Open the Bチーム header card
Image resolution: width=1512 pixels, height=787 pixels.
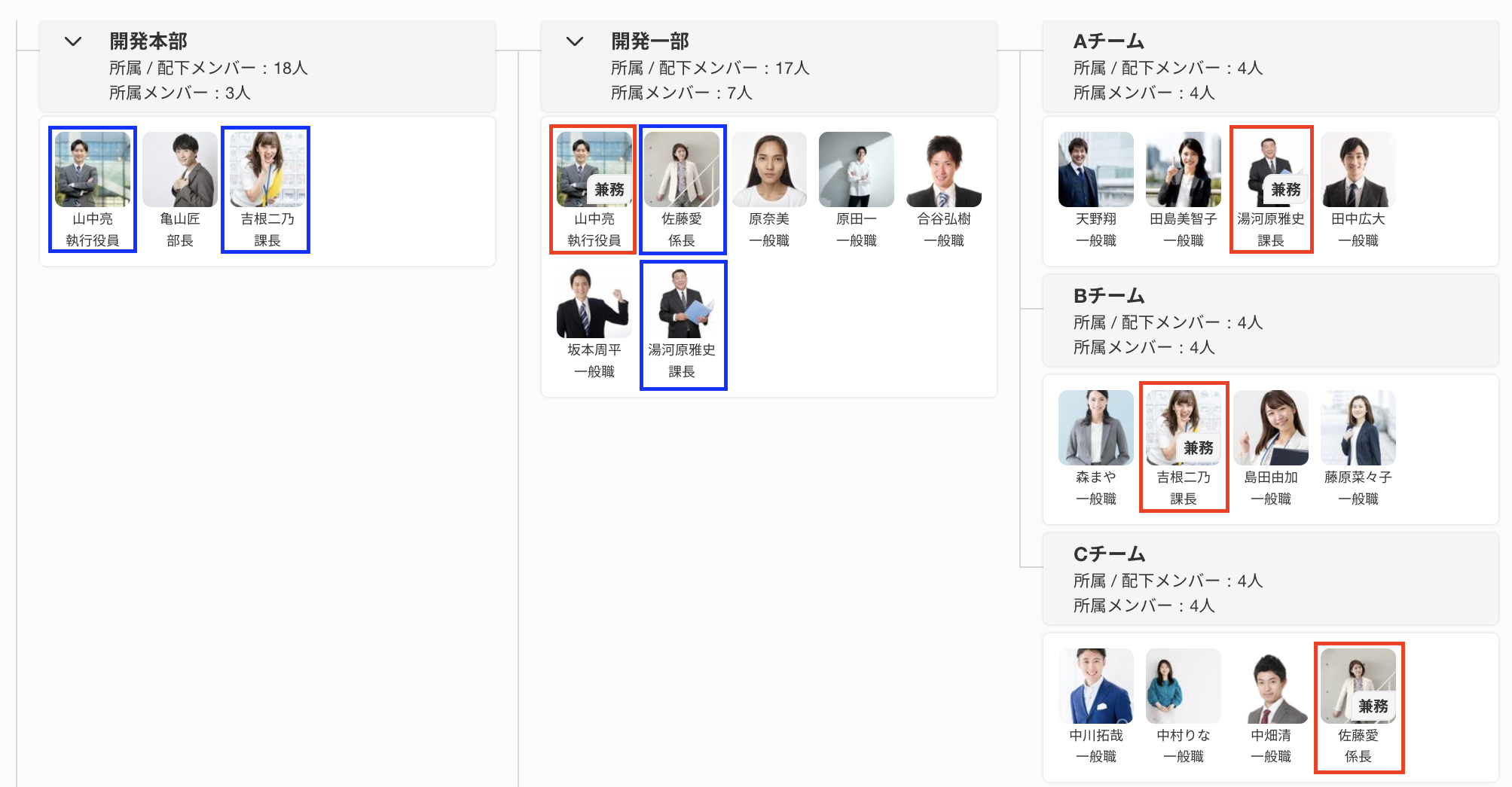pyautogui.click(x=1270, y=321)
